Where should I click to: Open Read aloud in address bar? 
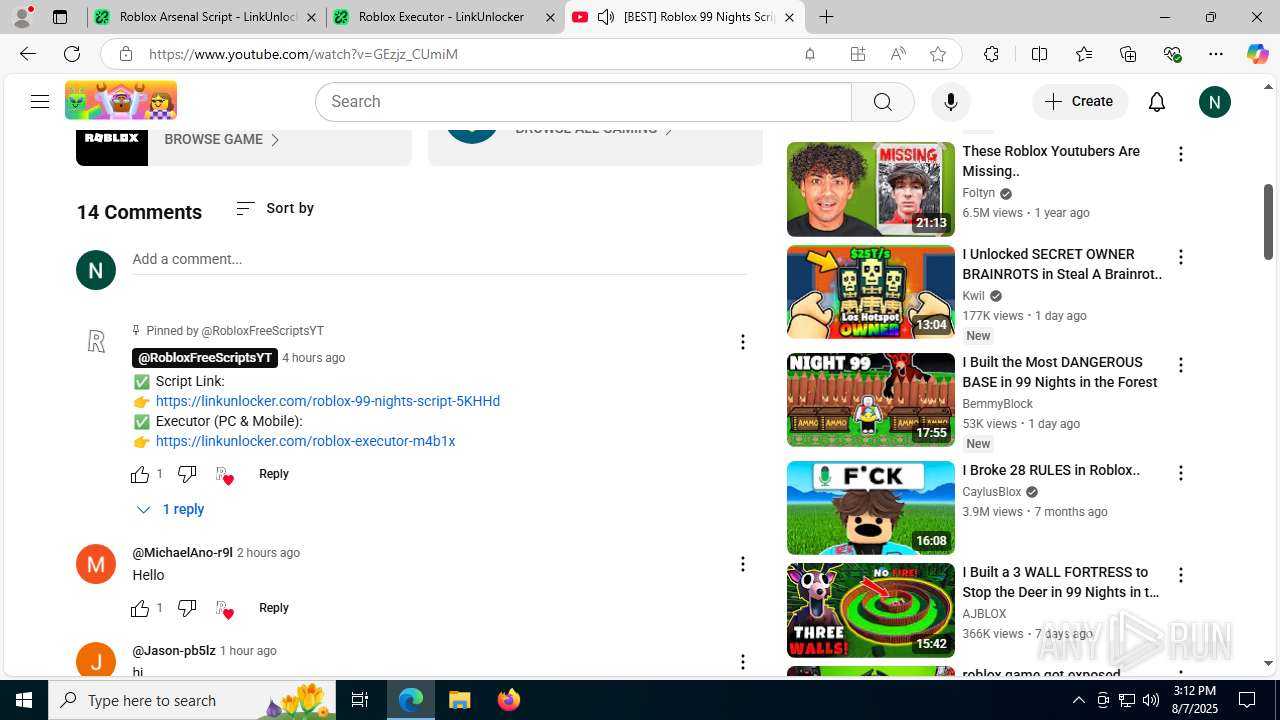coord(898,54)
